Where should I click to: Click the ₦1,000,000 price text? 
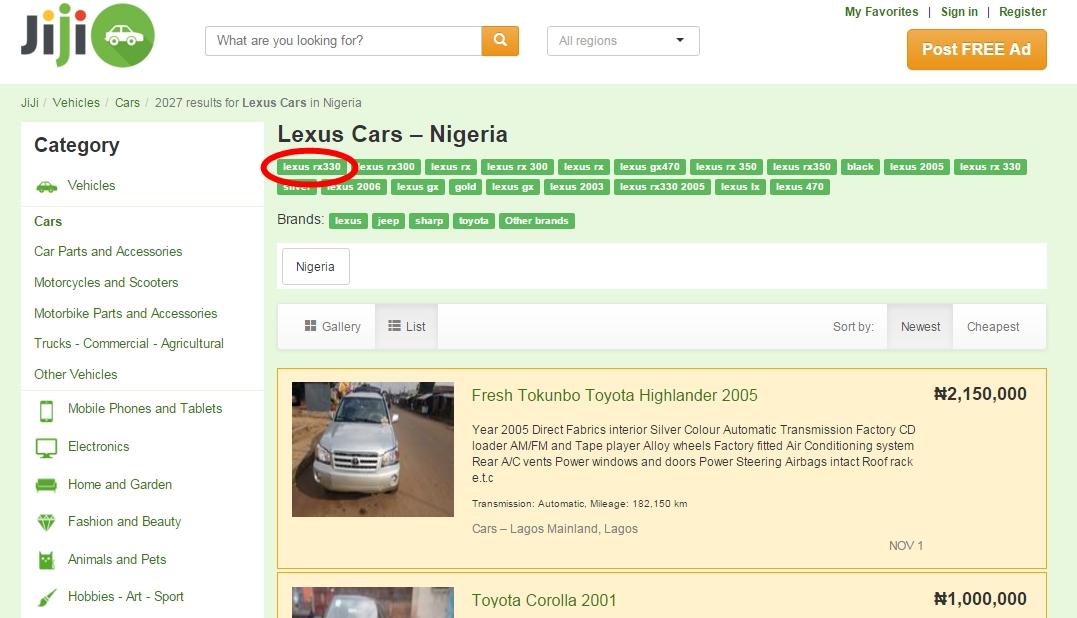tap(980, 599)
